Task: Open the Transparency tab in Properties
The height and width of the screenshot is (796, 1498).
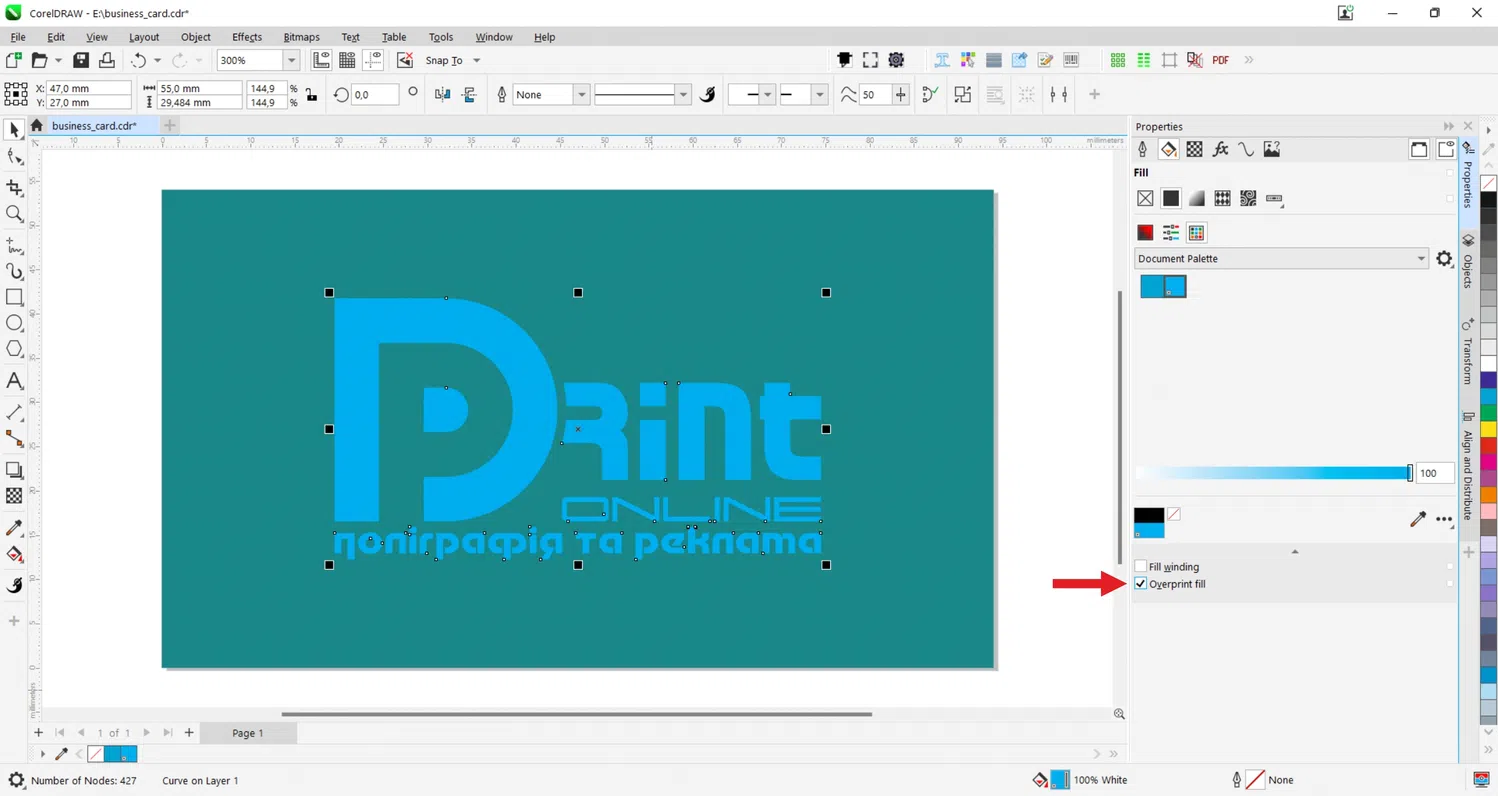Action: point(1194,149)
